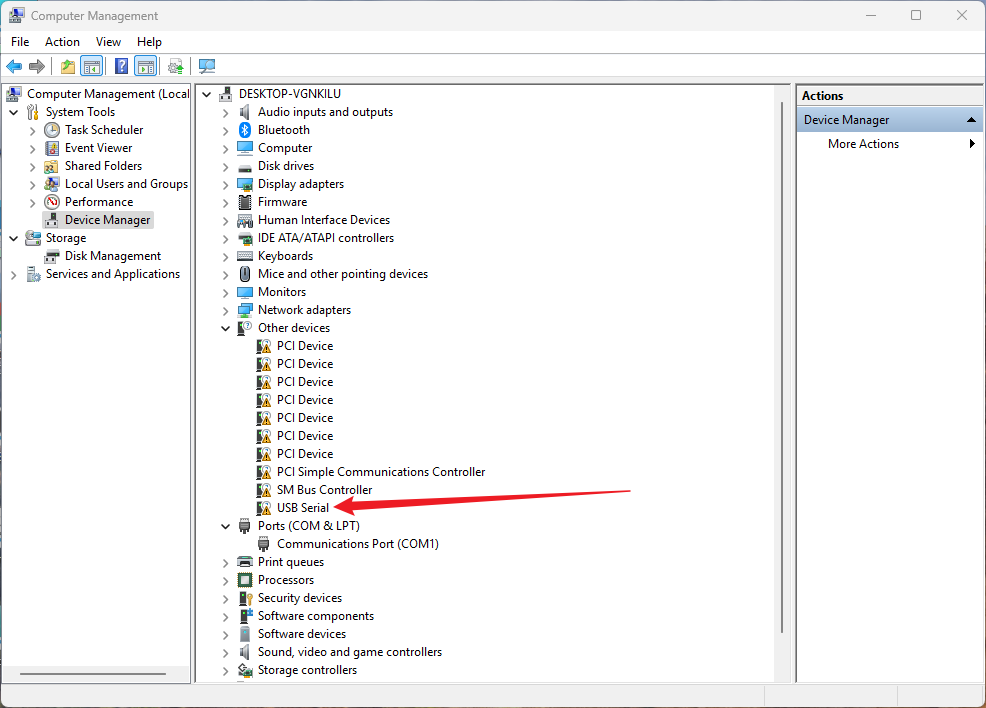Click the Forward arrow toolbar icon
Screen dimensions: 986x708
[x=37, y=66]
